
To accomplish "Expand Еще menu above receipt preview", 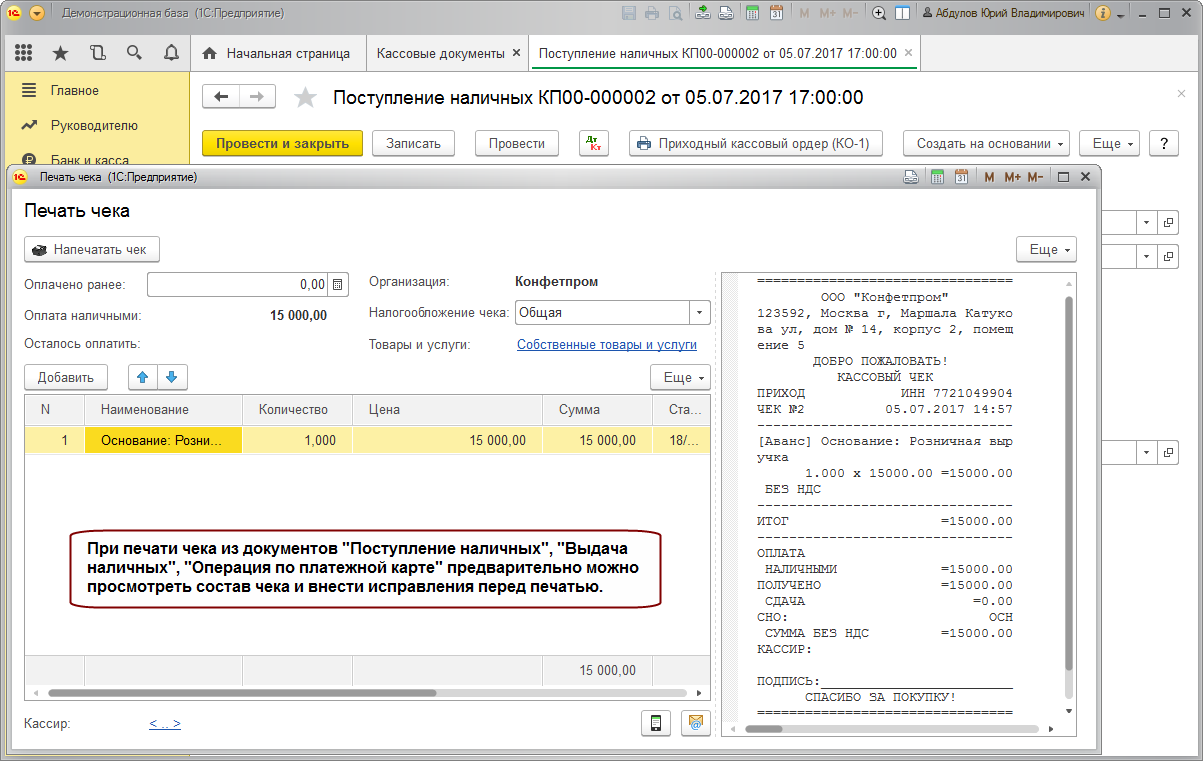I will (x=1046, y=250).
